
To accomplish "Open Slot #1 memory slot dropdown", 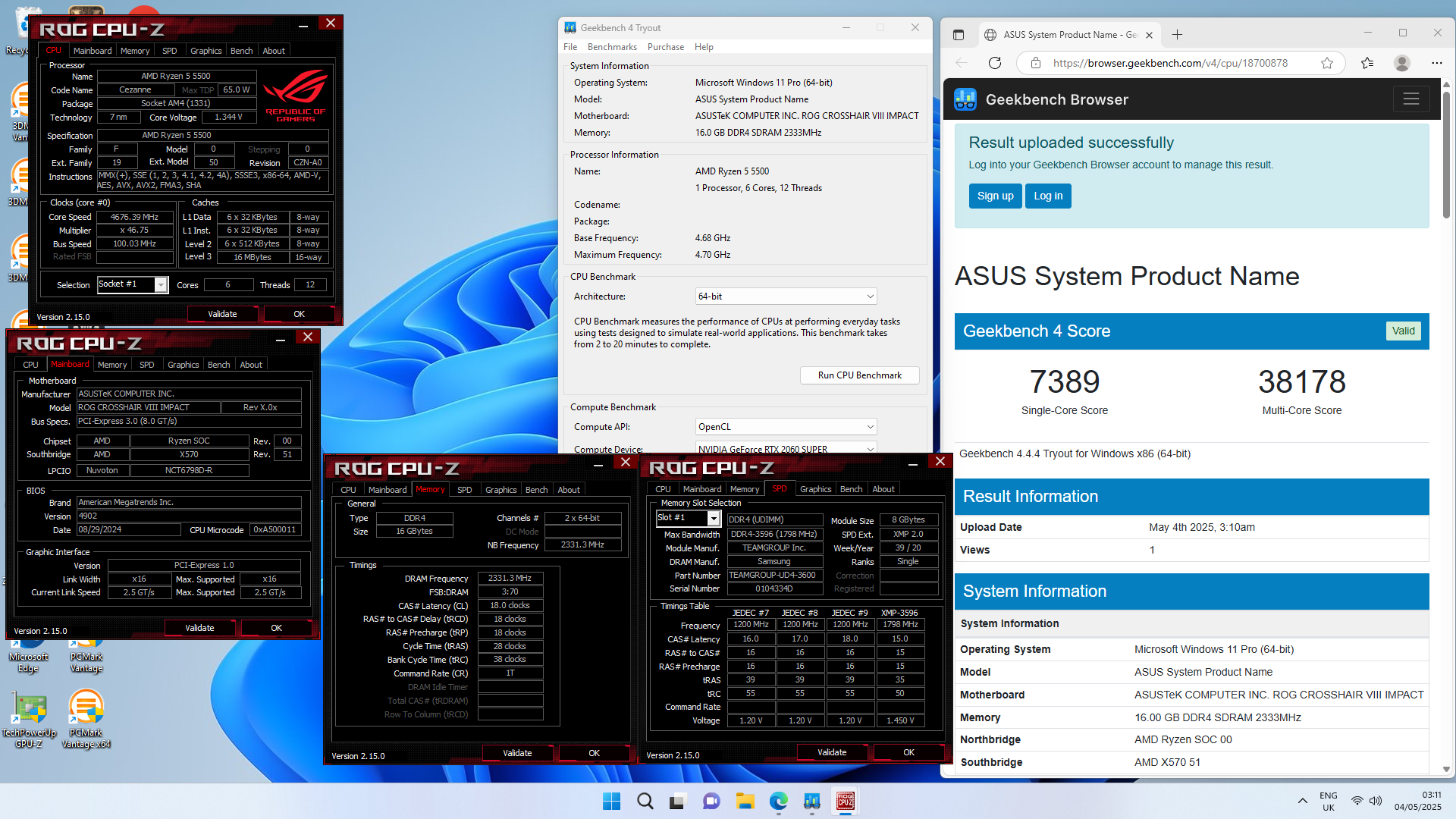I will coord(713,518).
